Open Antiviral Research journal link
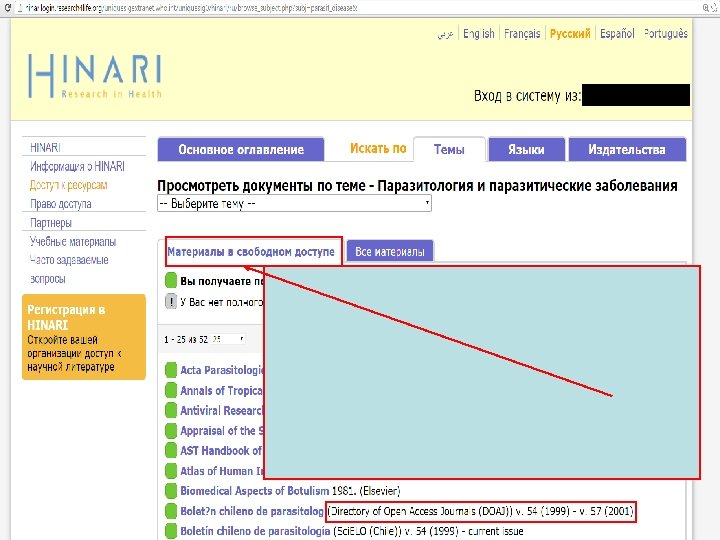The height and width of the screenshot is (540, 720). click(222, 411)
